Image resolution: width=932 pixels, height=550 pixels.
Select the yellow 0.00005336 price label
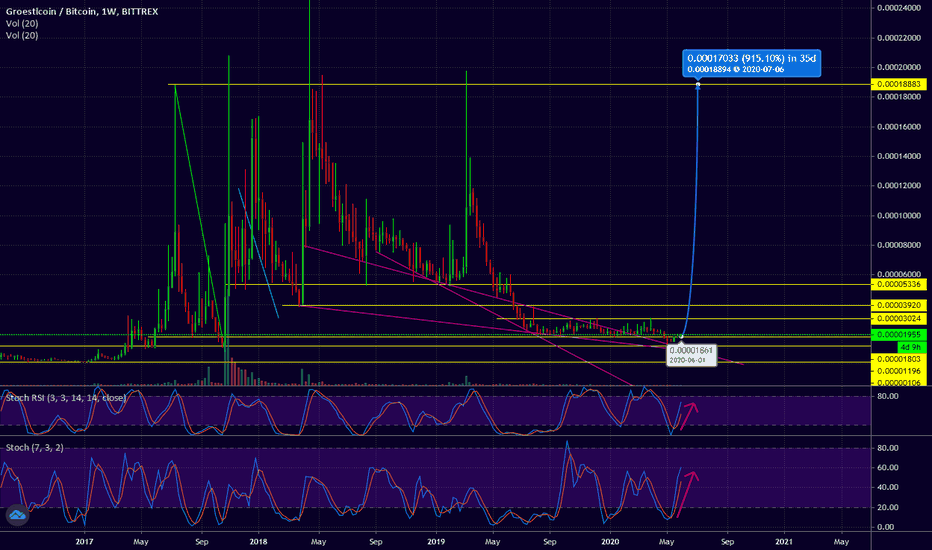899,285
